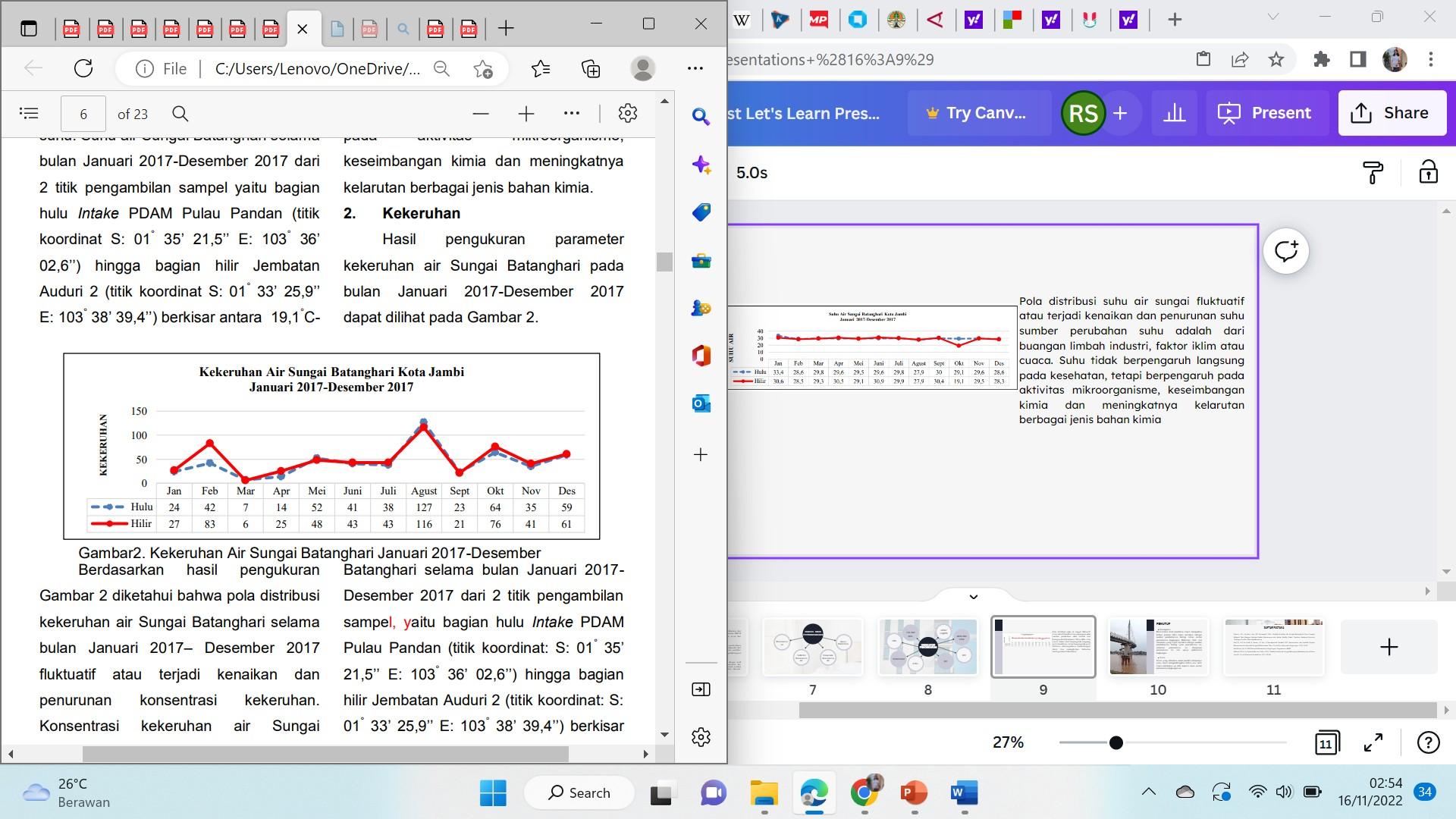This screenshot has width=1456, height=819.
Task: Click the Share button in Canva
Action: 1392,113
